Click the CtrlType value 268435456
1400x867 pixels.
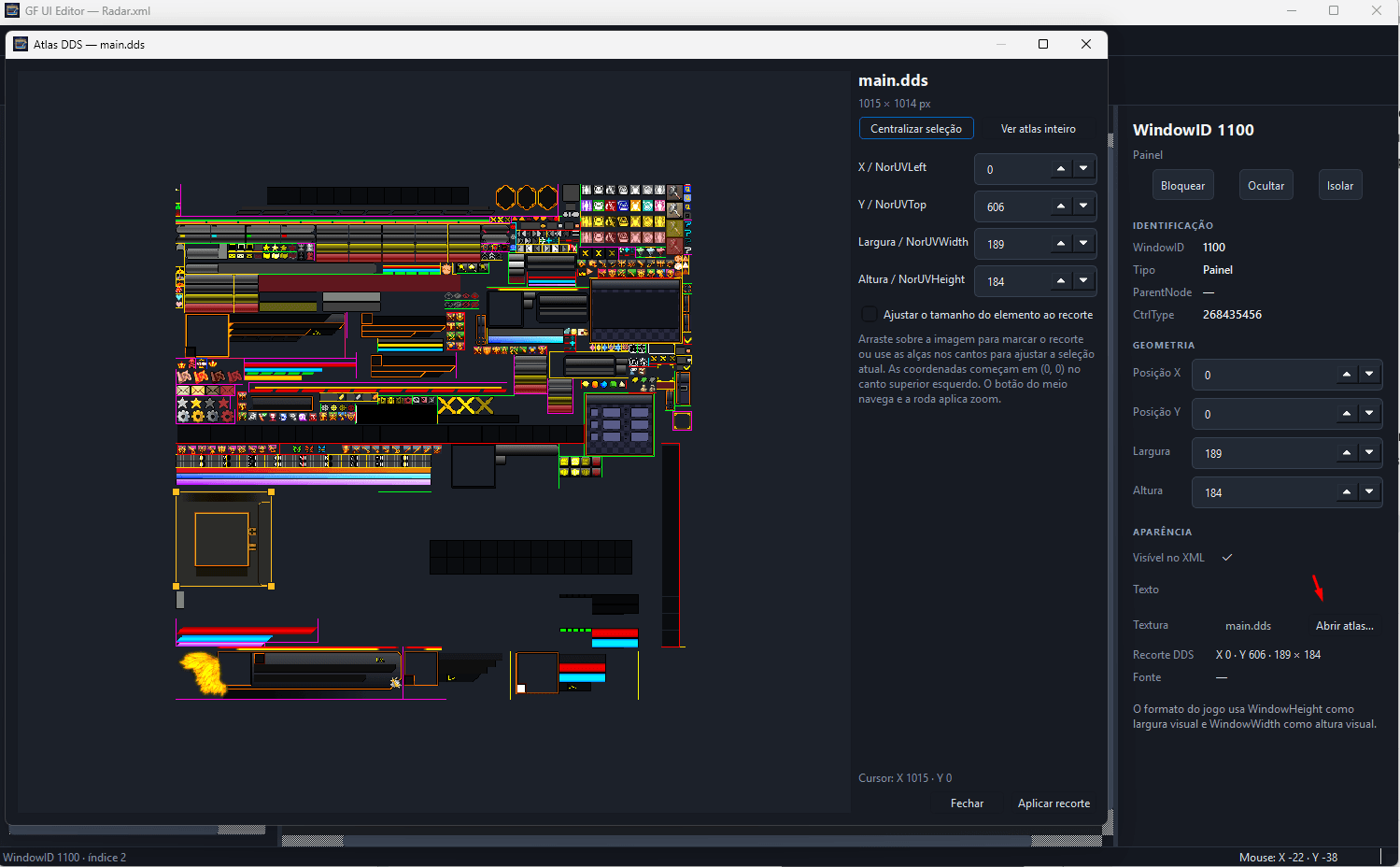(1232, 315)
